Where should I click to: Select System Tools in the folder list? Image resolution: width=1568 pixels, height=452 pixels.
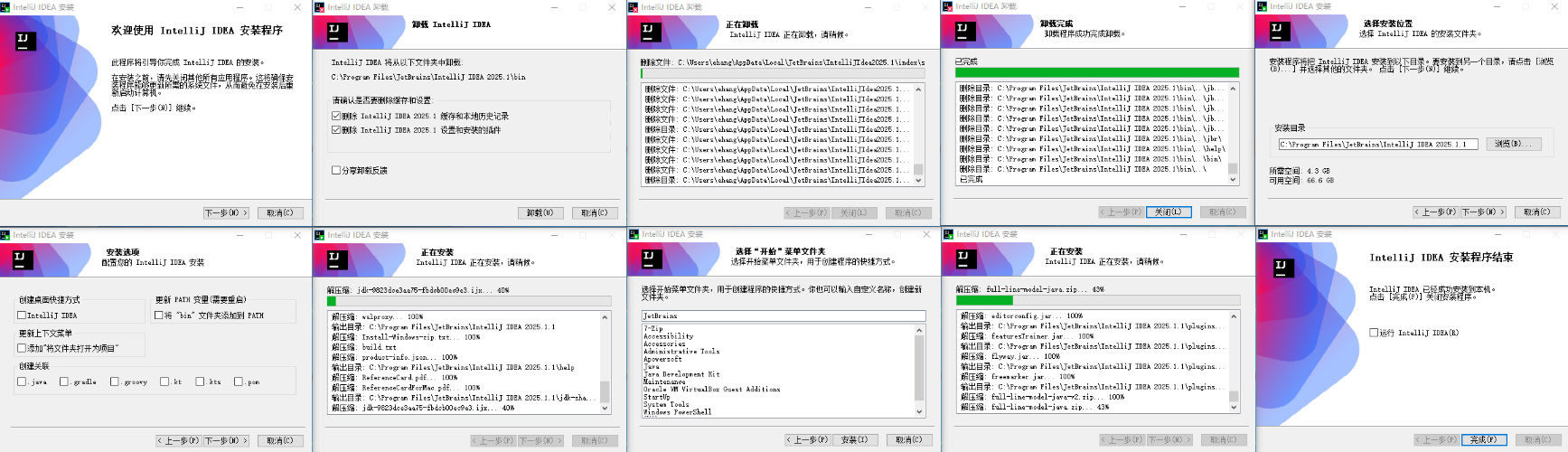pos(666,405)
